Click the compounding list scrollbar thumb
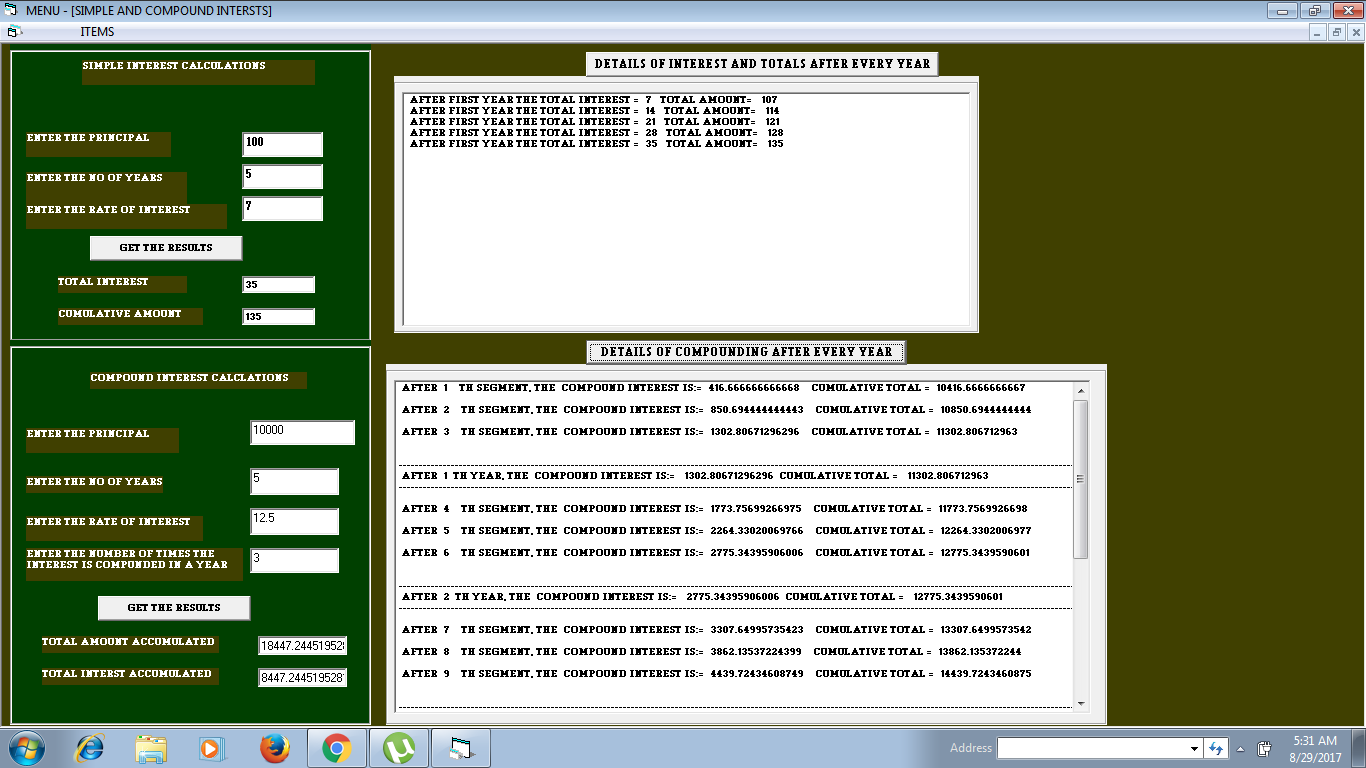Screen dimensions: 1366x768 [1080, 479]
